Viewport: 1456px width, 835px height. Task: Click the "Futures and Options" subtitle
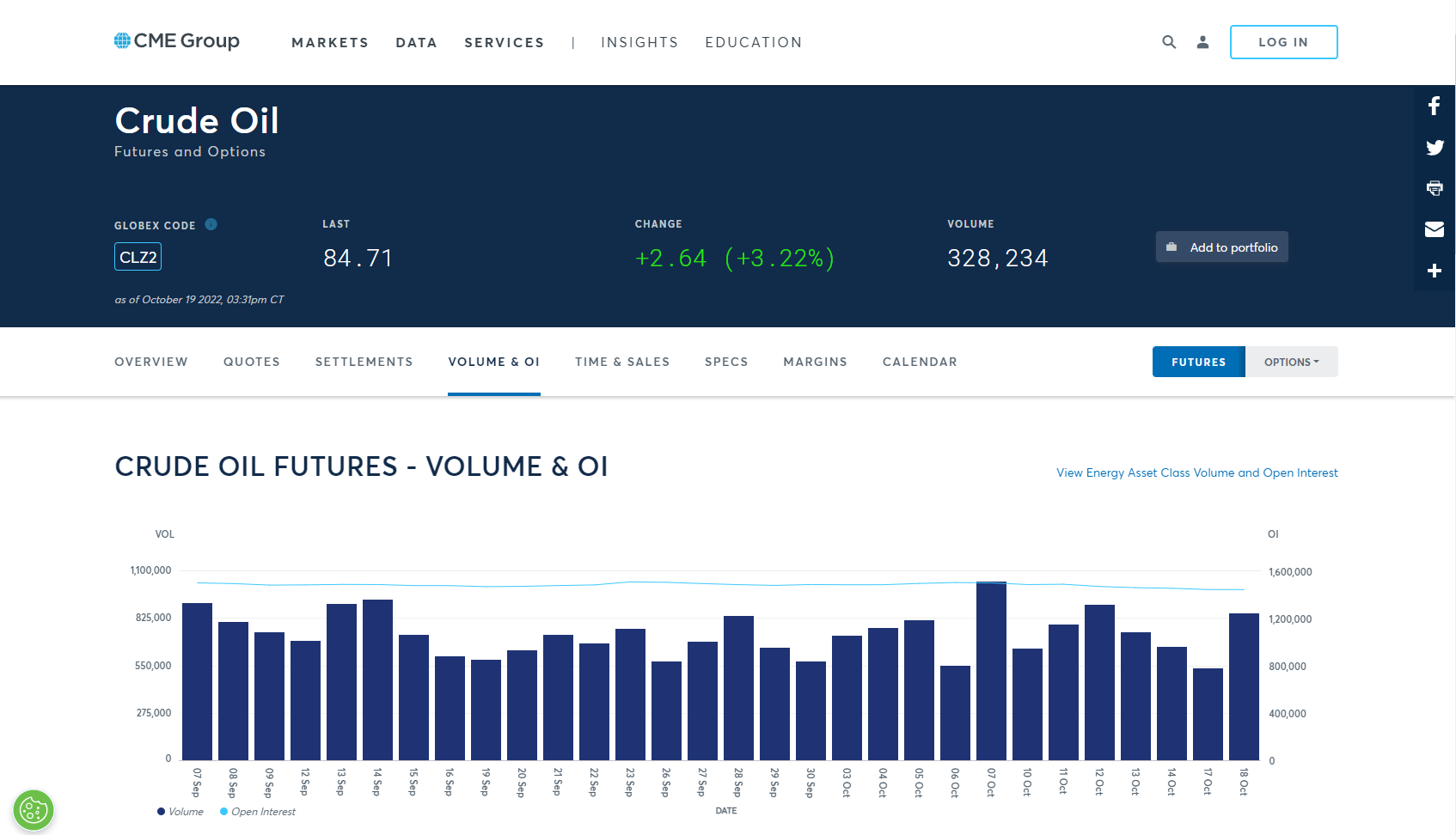click(190, 151)
